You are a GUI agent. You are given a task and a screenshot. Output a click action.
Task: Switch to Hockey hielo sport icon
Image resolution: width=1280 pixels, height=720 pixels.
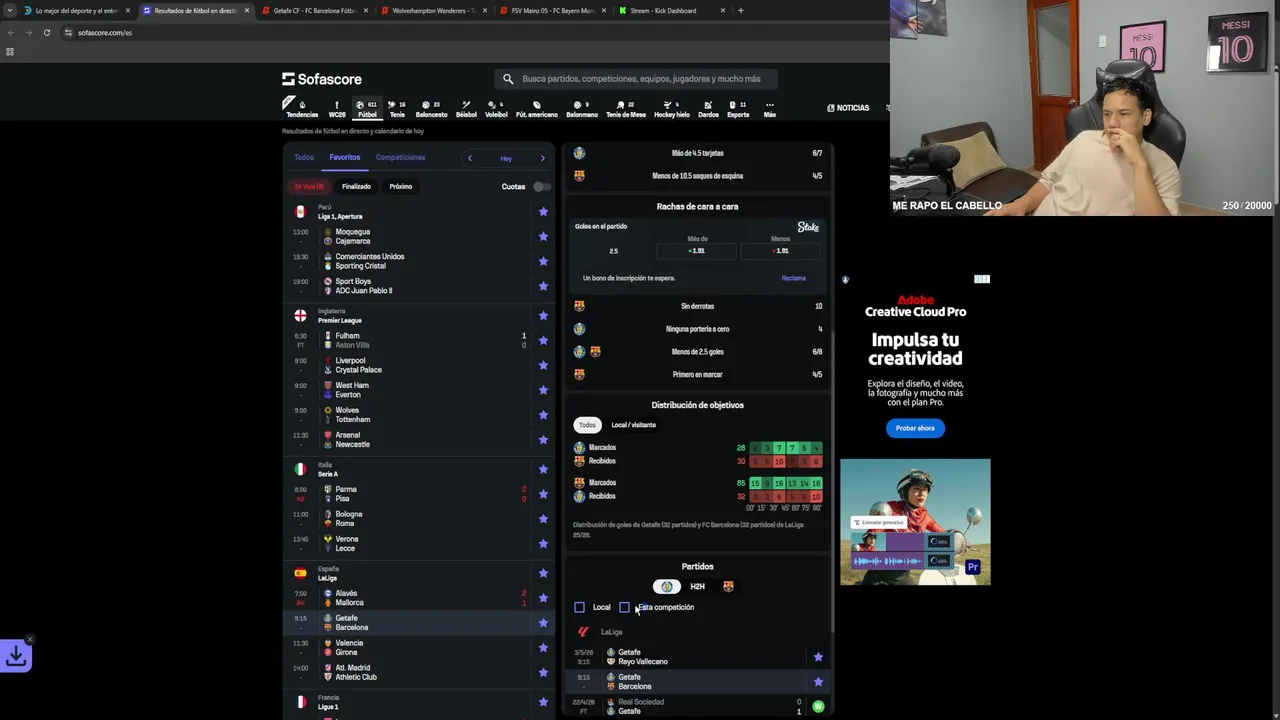point(672,108)
